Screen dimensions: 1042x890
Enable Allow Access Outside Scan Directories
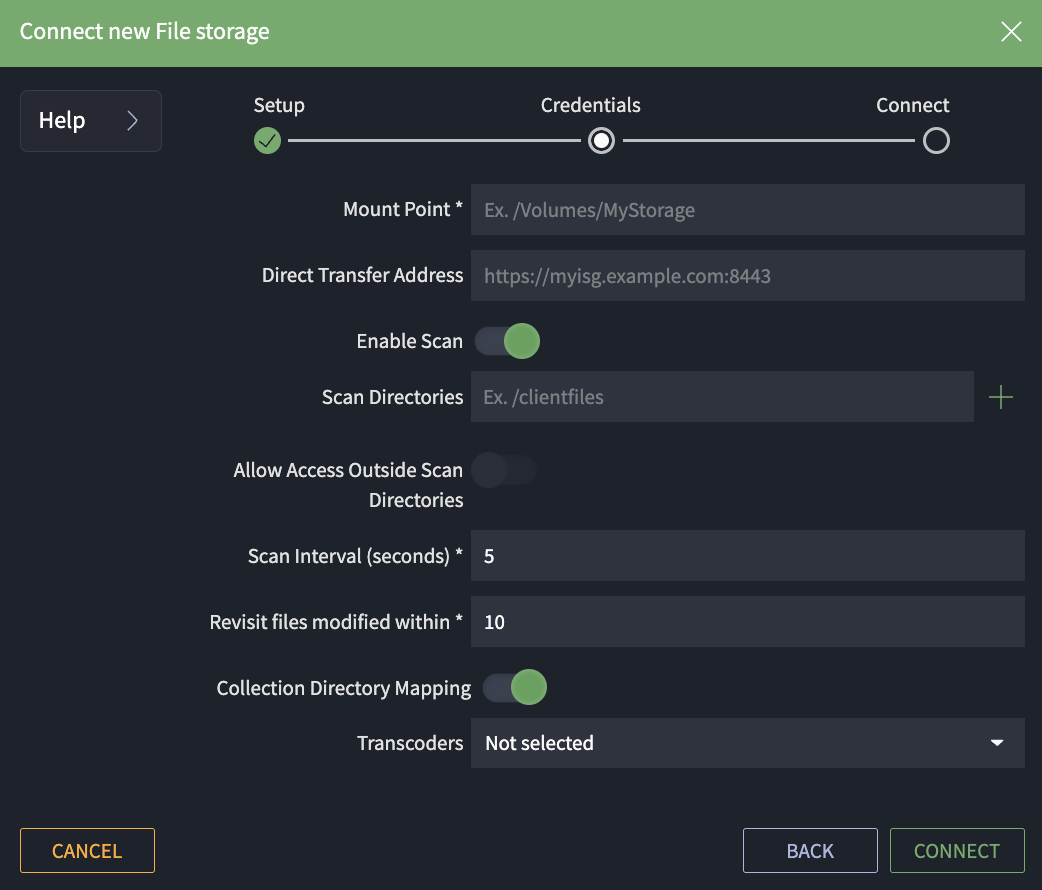pyautogui.click(x=504, y=470)
